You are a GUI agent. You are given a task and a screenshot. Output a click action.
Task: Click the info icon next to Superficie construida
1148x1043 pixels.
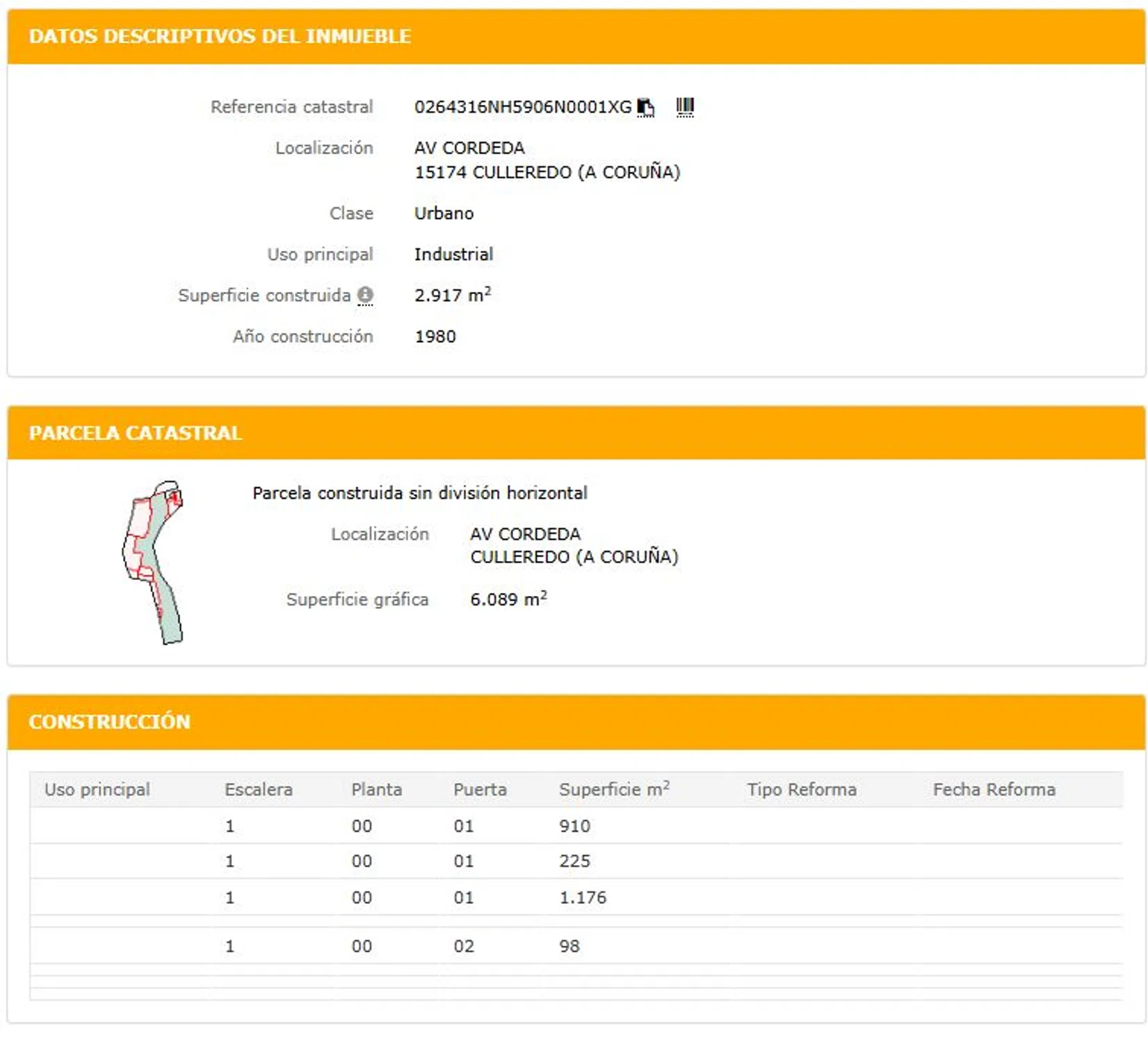tap(365, 296)
